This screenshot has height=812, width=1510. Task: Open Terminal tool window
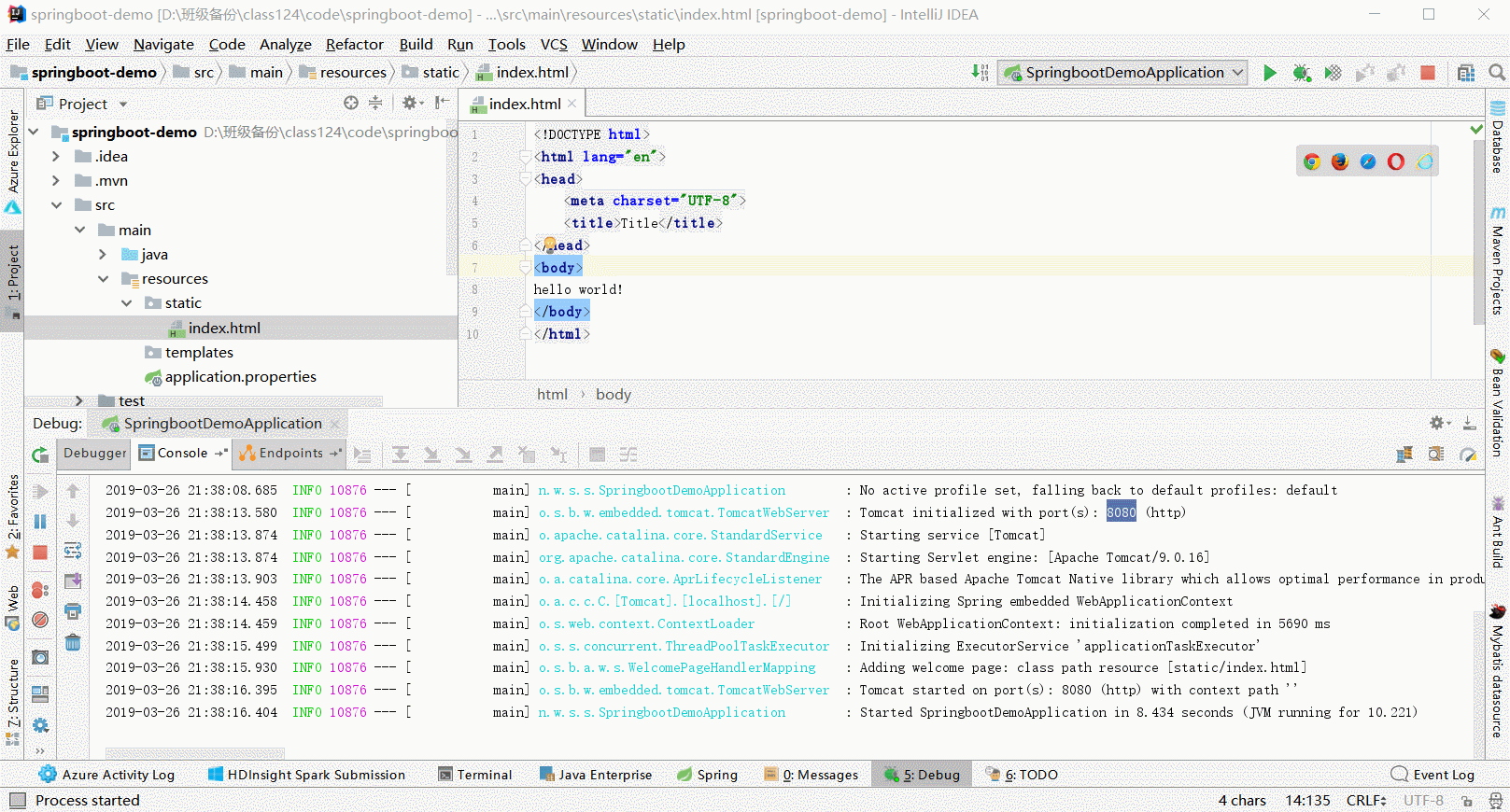point(475,775)
